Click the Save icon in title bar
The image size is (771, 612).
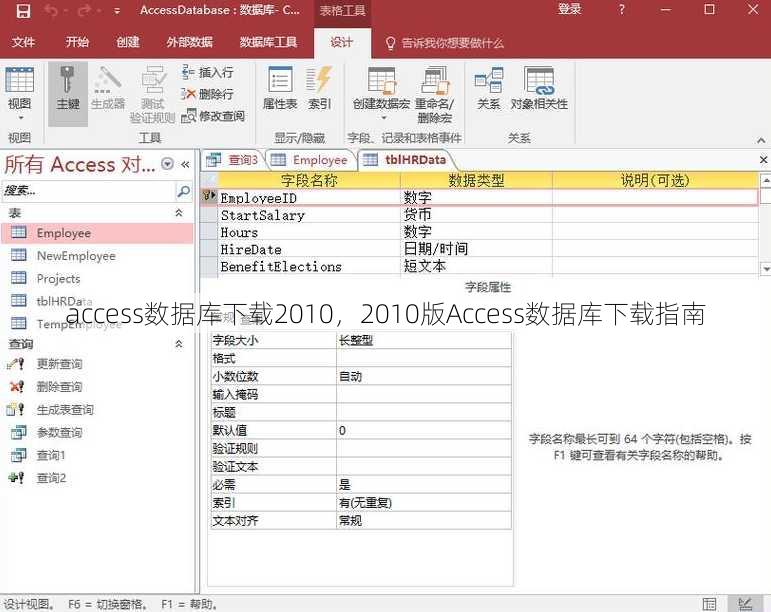(23, 10)
